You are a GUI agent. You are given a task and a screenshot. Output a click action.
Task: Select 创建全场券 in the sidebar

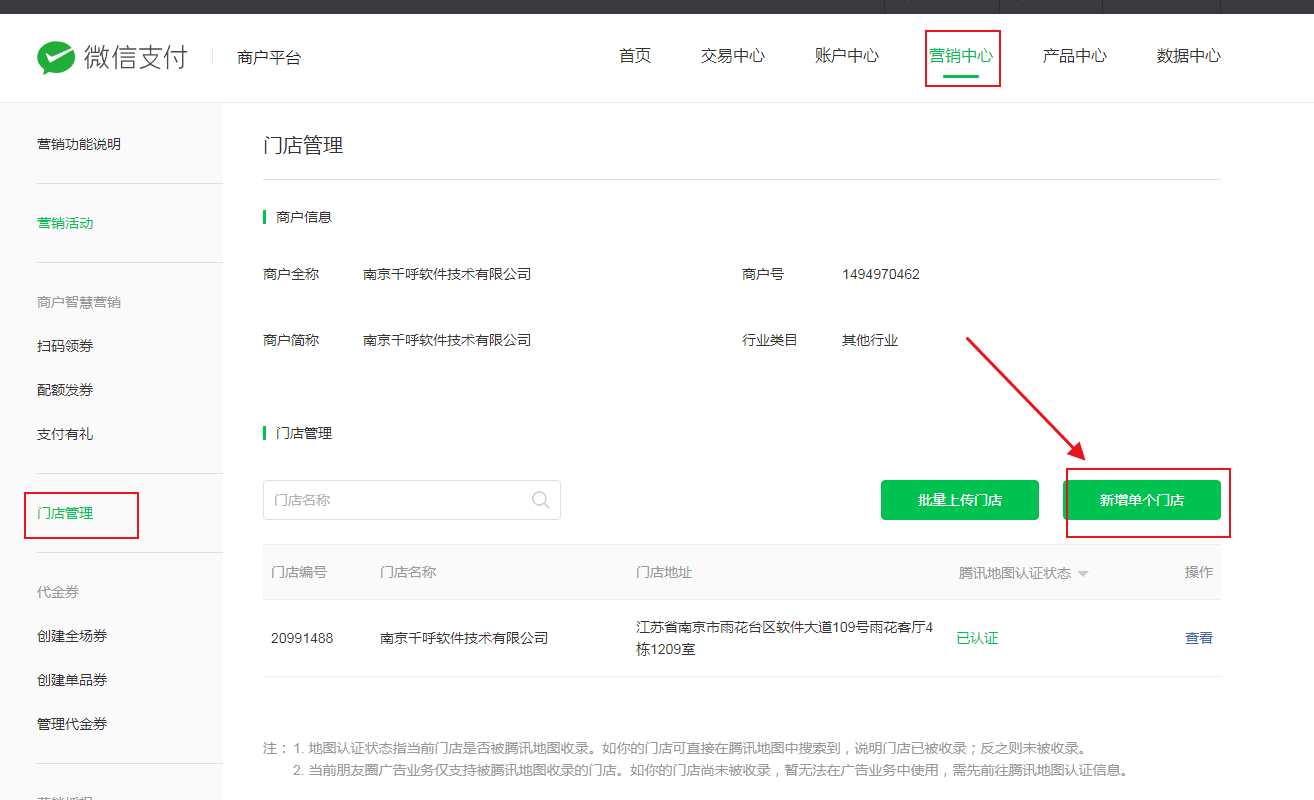click(72, 636)
